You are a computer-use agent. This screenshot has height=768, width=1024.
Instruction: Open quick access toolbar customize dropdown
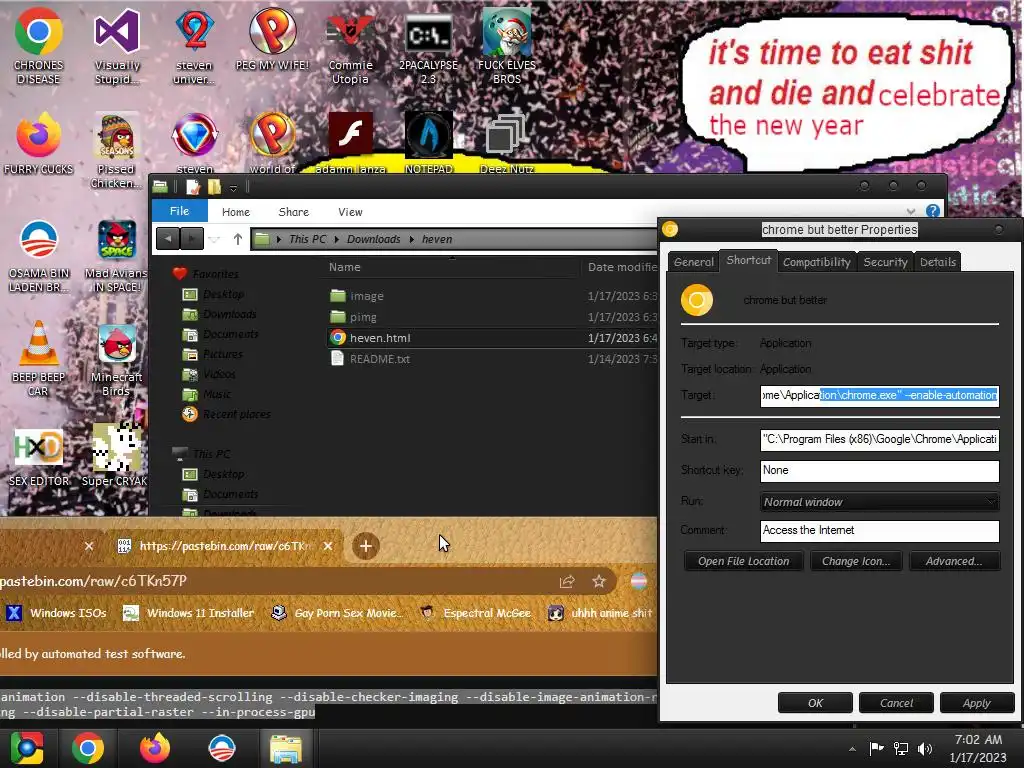pos(233,188)
